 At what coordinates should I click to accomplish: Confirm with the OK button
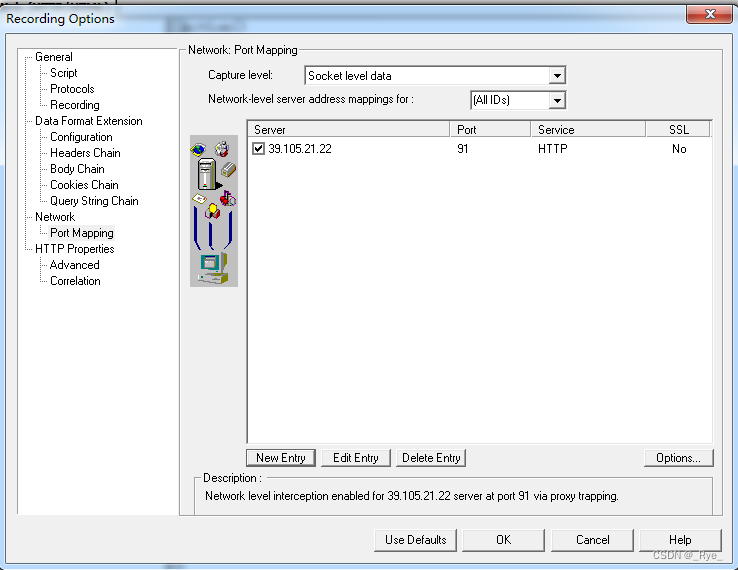(504, 540)
